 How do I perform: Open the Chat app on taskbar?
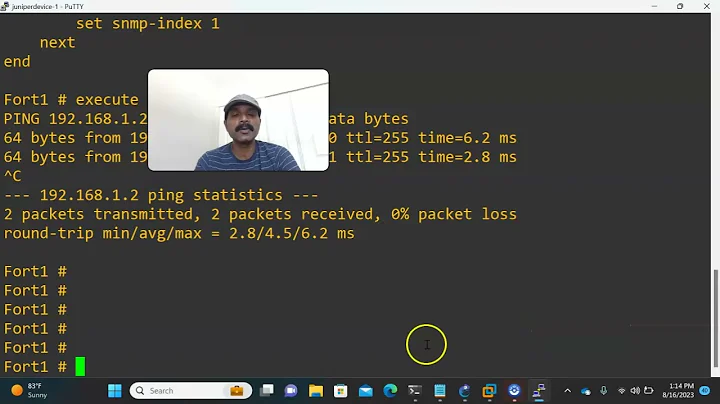tap(291, 391)
